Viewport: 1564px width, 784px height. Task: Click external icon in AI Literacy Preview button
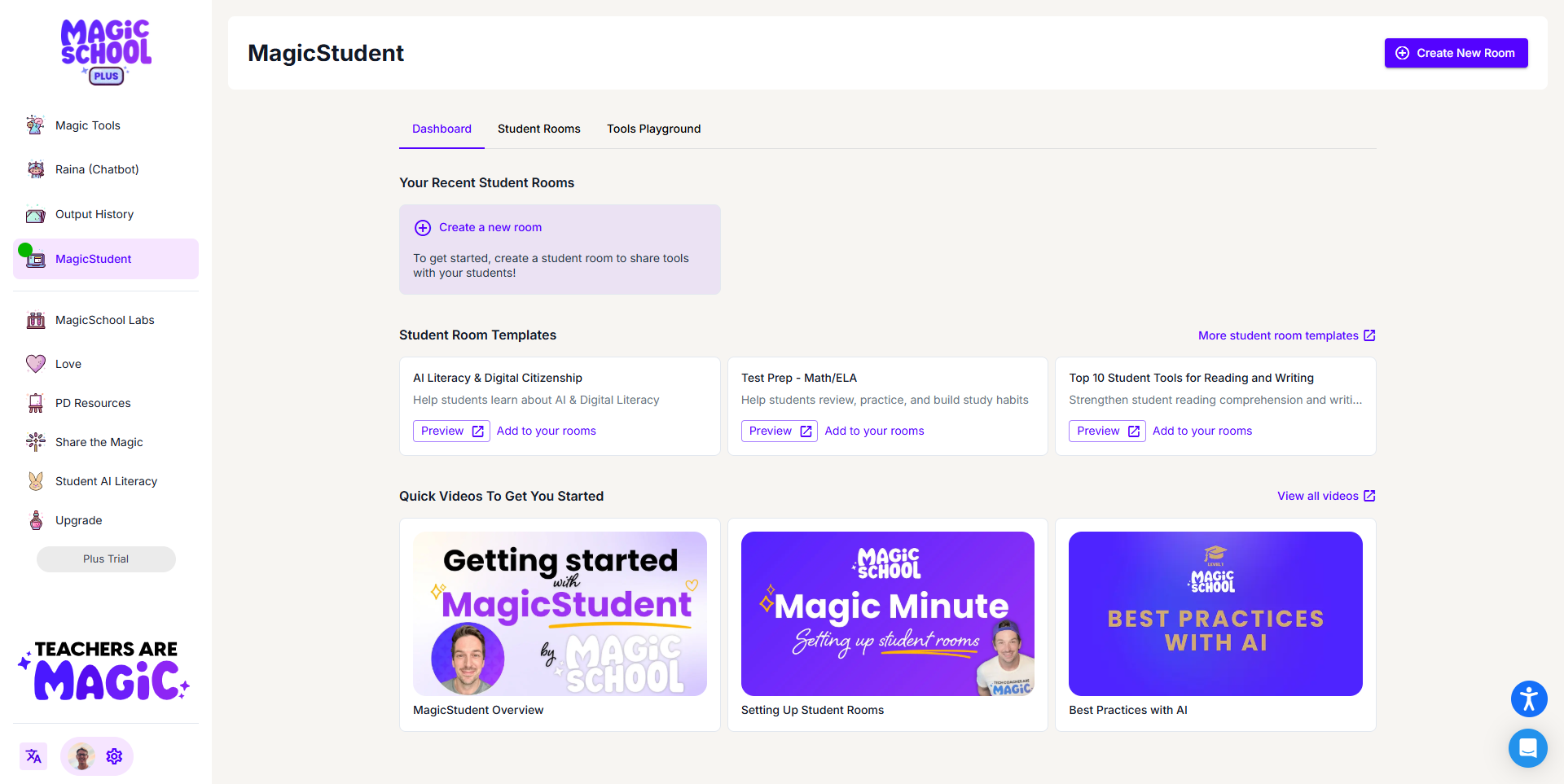point(478,431)
